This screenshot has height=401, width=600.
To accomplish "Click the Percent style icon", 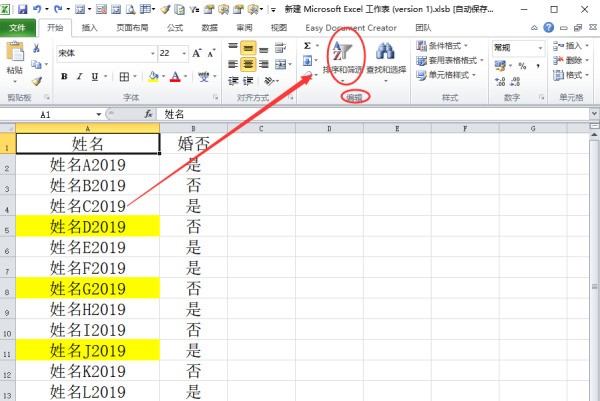I will click(522, 65).
